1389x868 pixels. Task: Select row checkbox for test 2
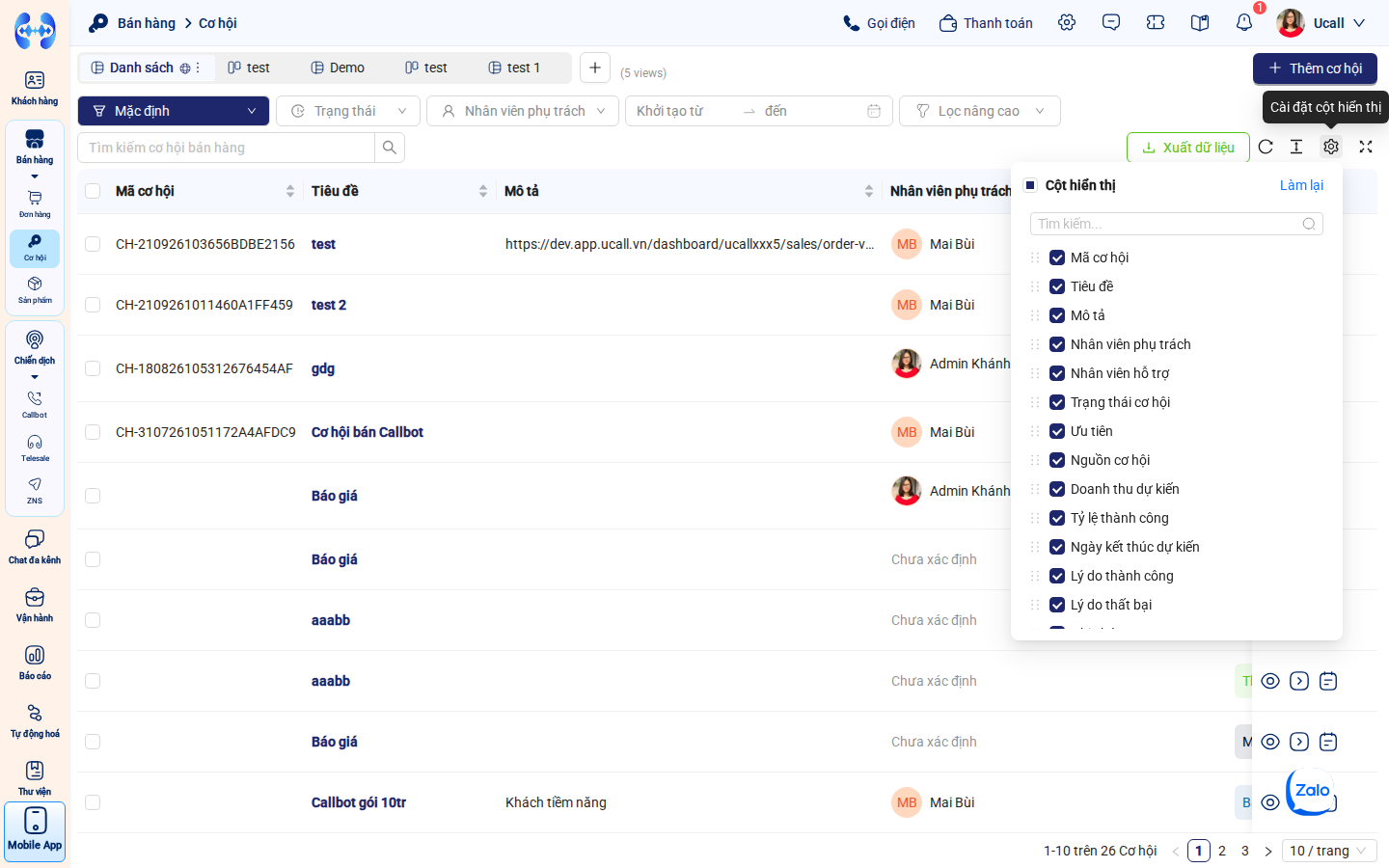(x=93, y=305)
